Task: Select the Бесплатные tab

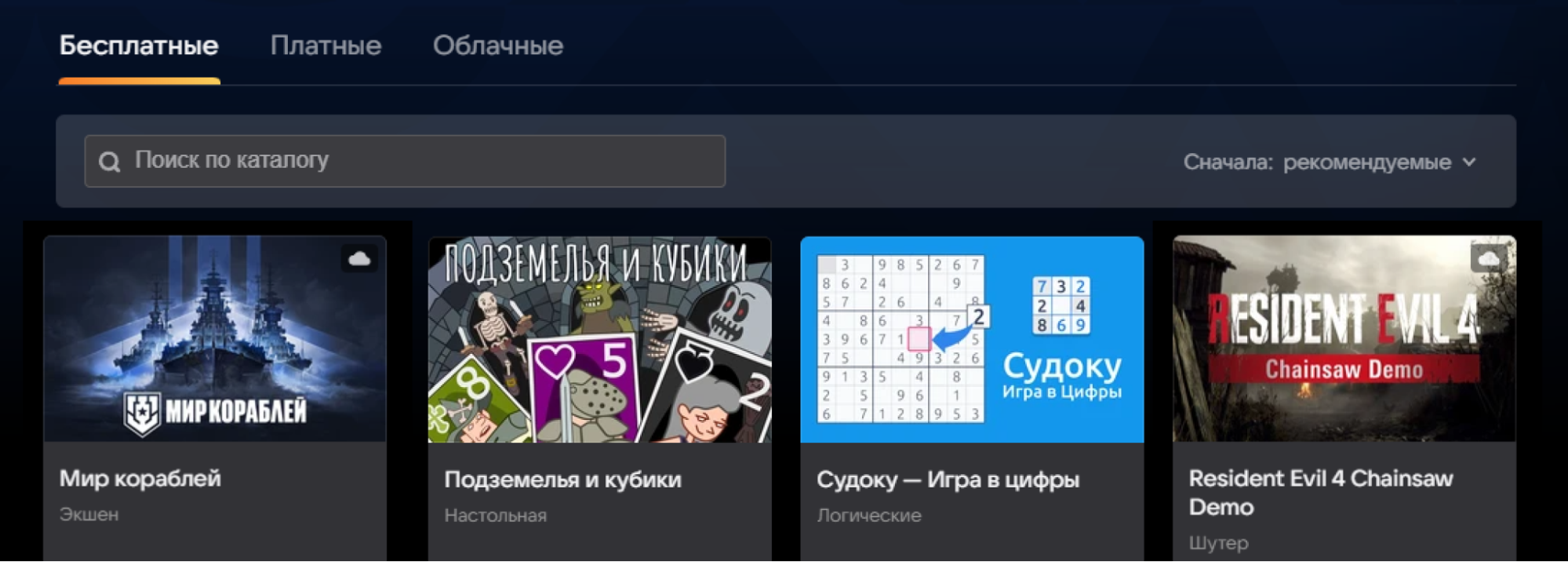Action: coord(139,46)
